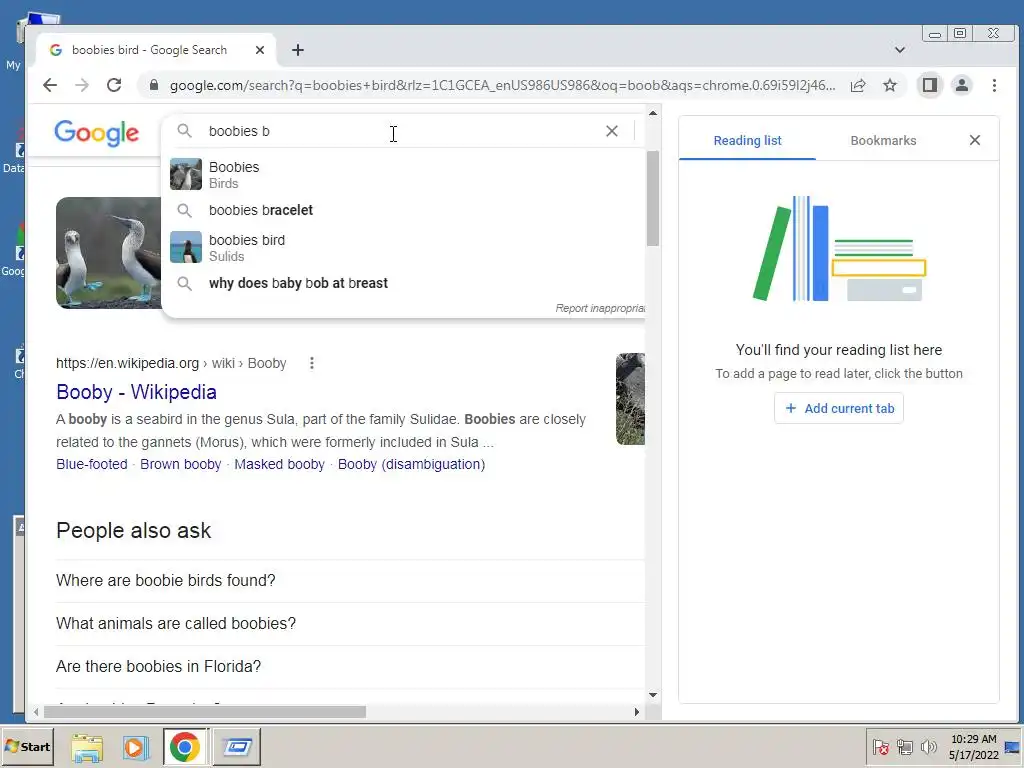The height and width of the screenshot is (768, 1024).
Task: Reload the Google search page
Action: click(114, 85)
